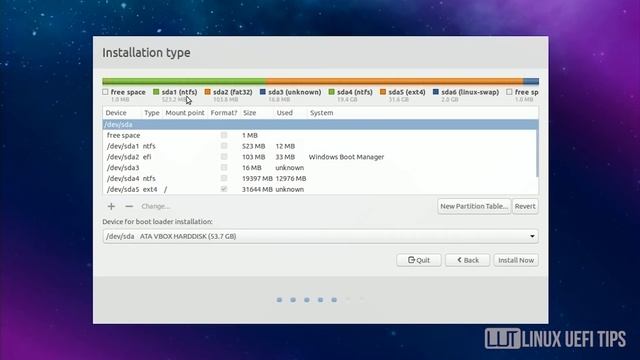Click the Size column header
The width and height of the screenshot is (640, 360).
click(250, 113)
